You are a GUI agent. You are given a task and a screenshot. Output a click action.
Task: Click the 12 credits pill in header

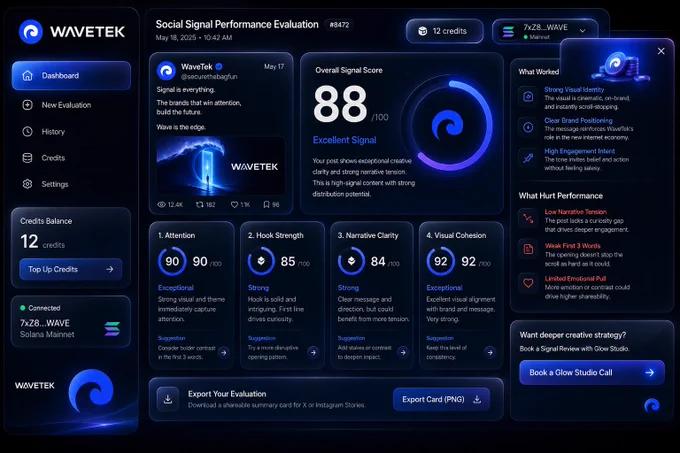[x=445, y=31]
